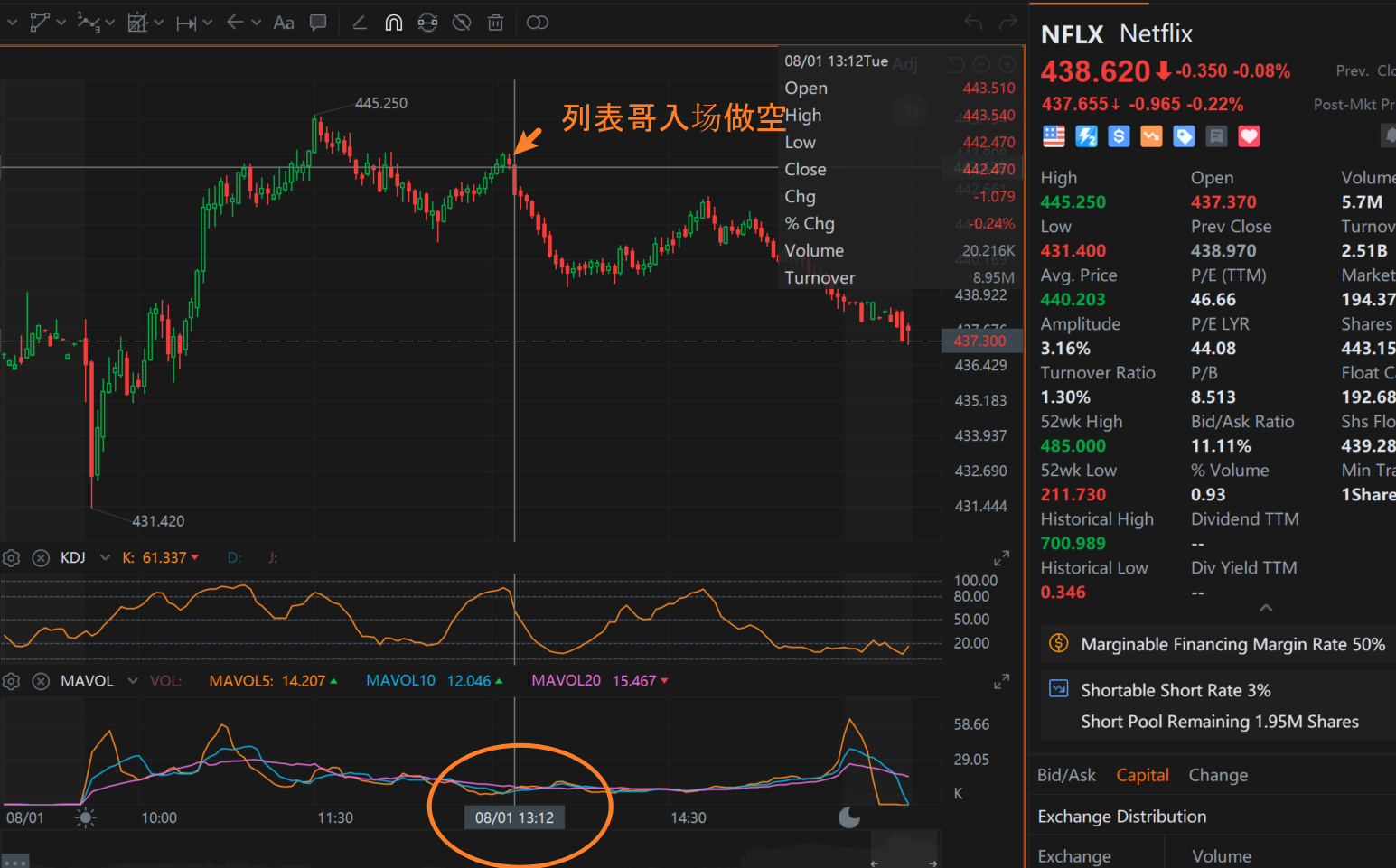Select the ruler measurement tool

coord(137,23)
